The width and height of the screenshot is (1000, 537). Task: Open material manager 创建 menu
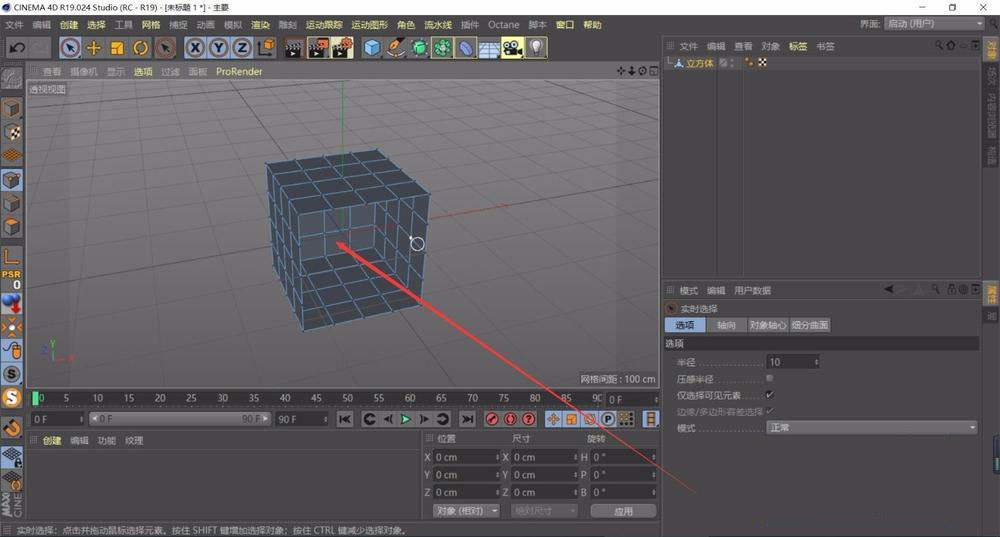52,441
